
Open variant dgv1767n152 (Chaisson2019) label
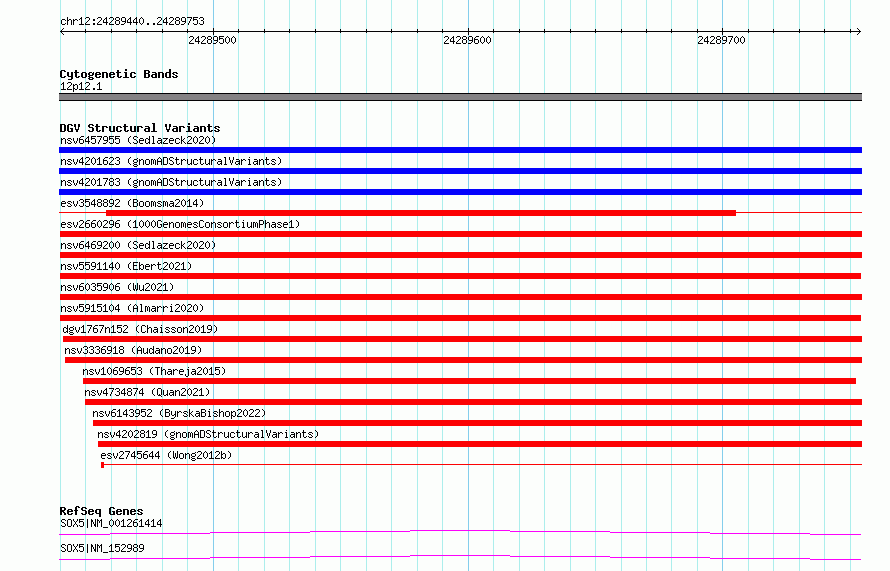coord(140,329)
